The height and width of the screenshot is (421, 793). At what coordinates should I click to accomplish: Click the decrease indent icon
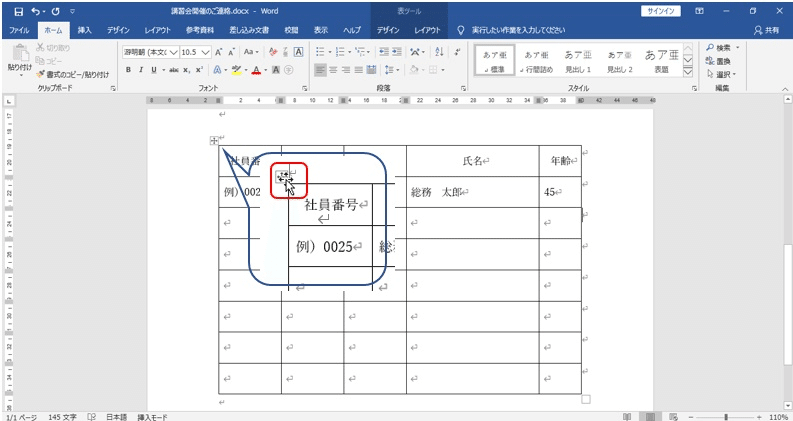[x=384, y=52]
